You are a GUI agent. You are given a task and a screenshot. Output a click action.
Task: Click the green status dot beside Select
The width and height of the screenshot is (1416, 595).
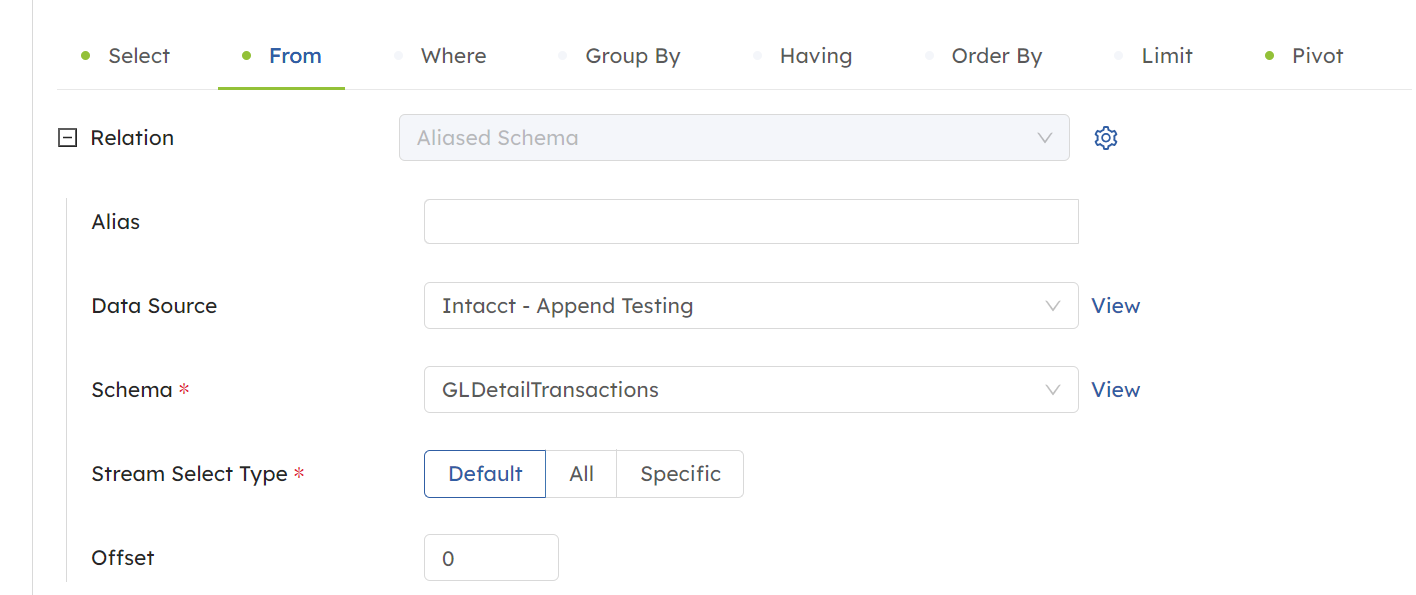pyautogui.click(x=85, y=56)
